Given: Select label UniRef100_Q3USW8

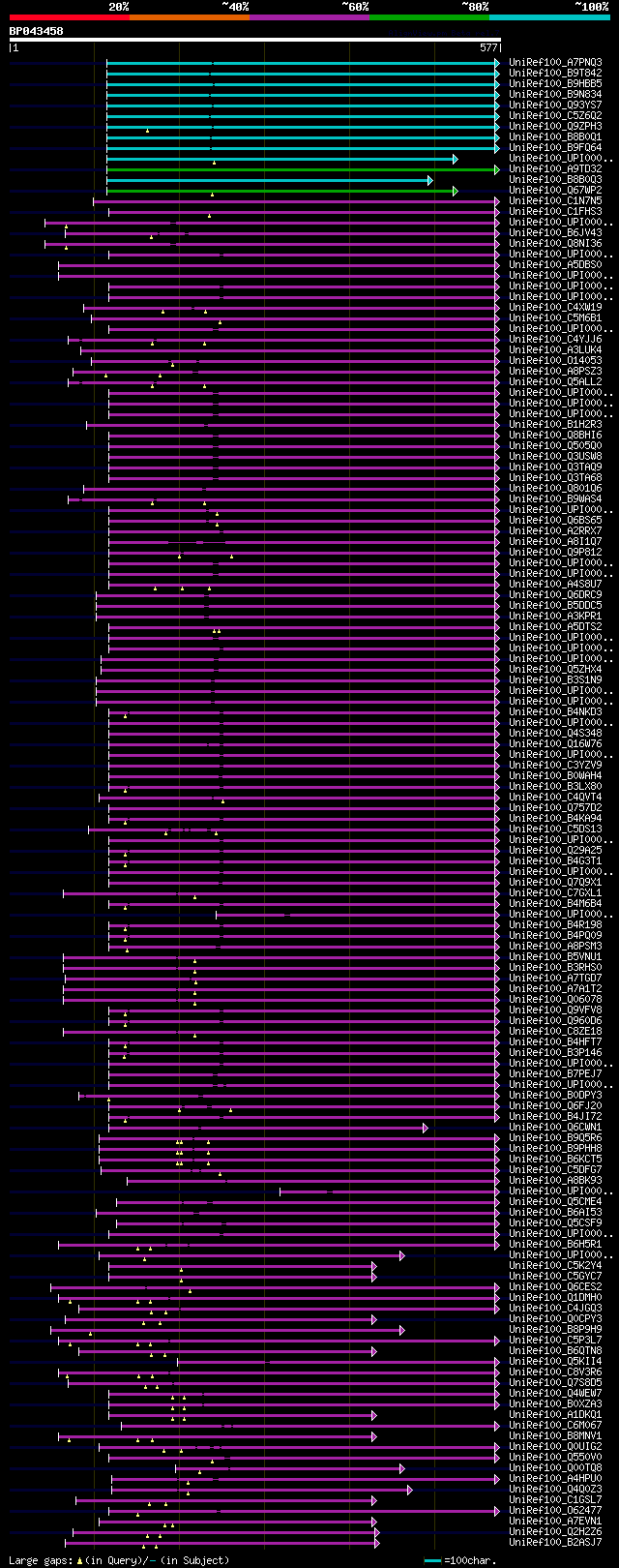Looking at the screenshot, I should 555,456.
